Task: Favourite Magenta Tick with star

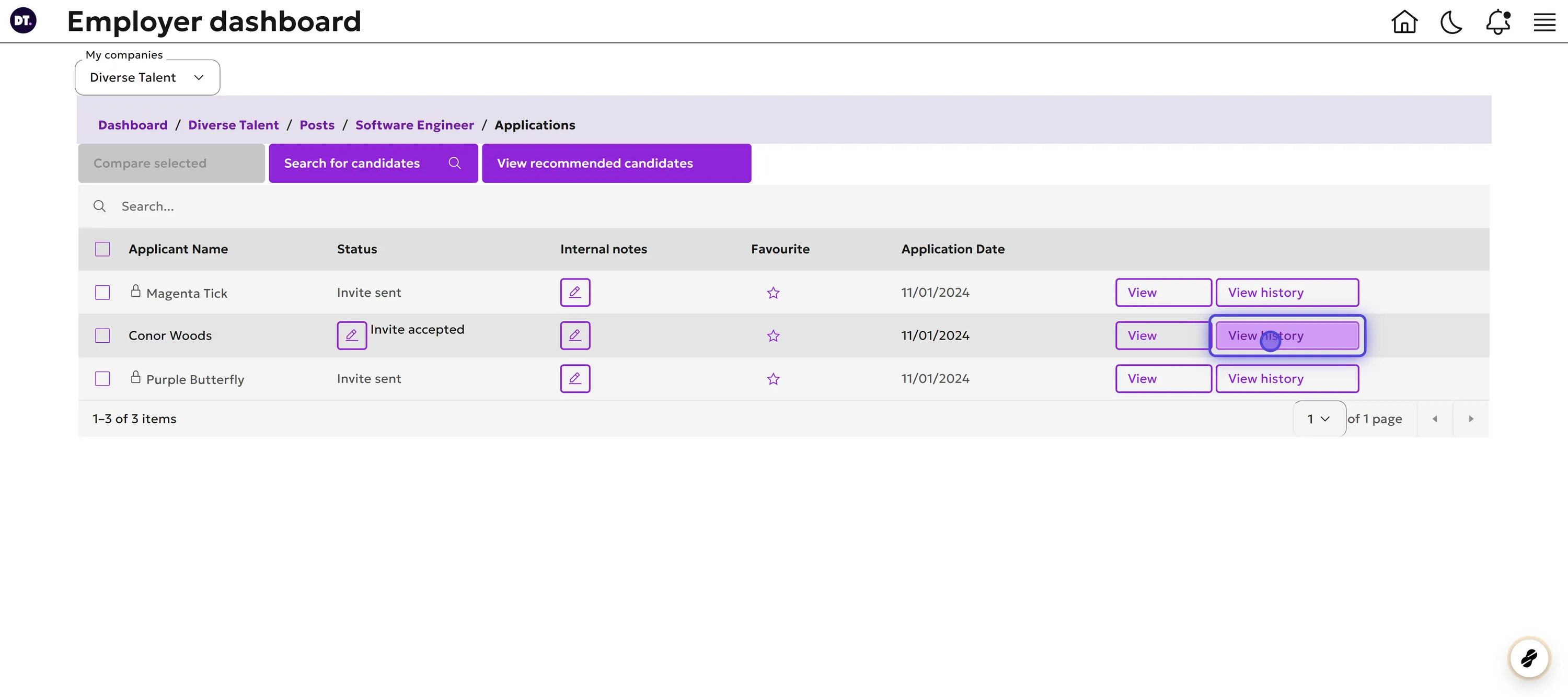Action: (x=773, y=293)
